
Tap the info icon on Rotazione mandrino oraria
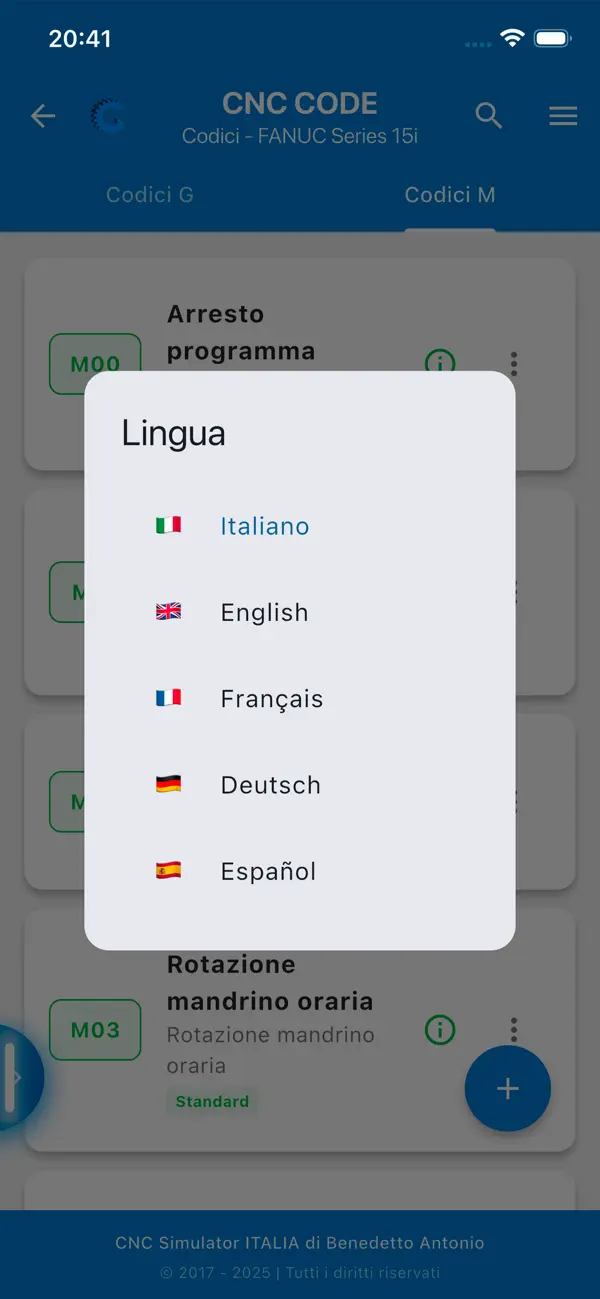point(440,1030)
